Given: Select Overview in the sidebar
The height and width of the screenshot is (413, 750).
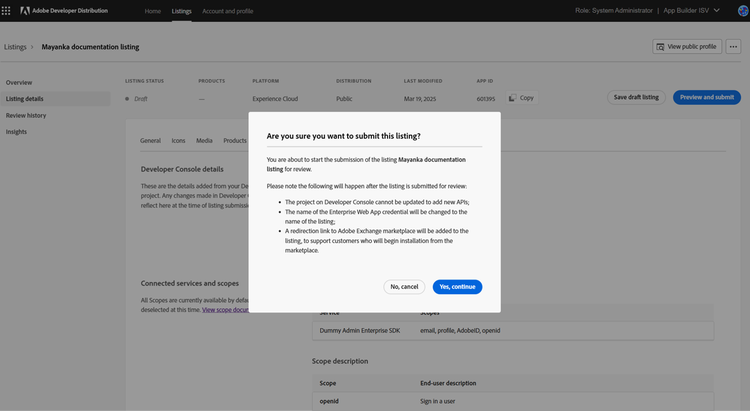Looking at the screenshot, I should tap(19, 82).
